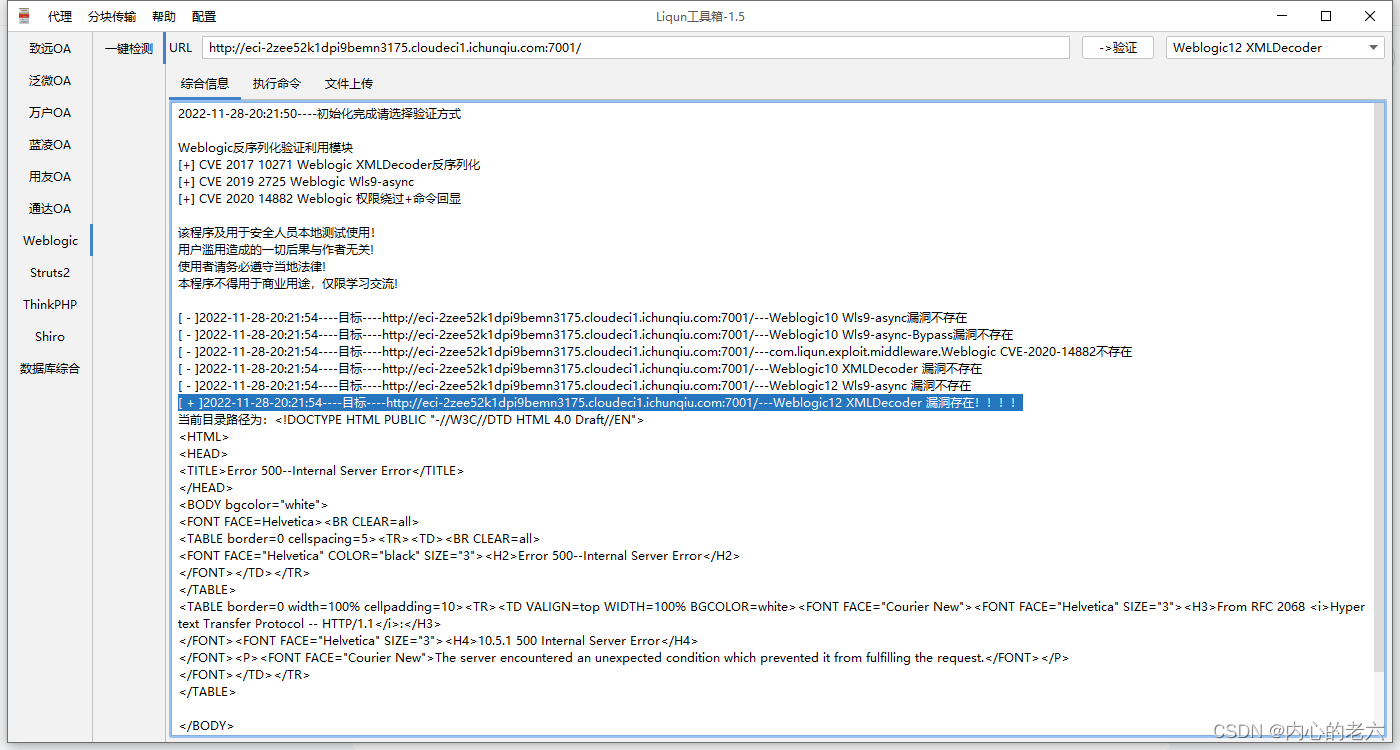Image resolution: width=1400 pixels, height=750 pixels.
Task: Open the 帮助 help menu
Action: point(164,15)
